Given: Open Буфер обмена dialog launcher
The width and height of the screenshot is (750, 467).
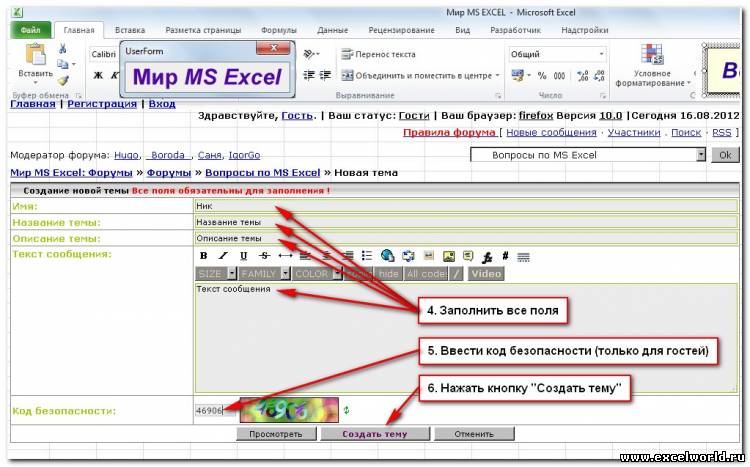Looking at the screenshot, I should 78,96.
